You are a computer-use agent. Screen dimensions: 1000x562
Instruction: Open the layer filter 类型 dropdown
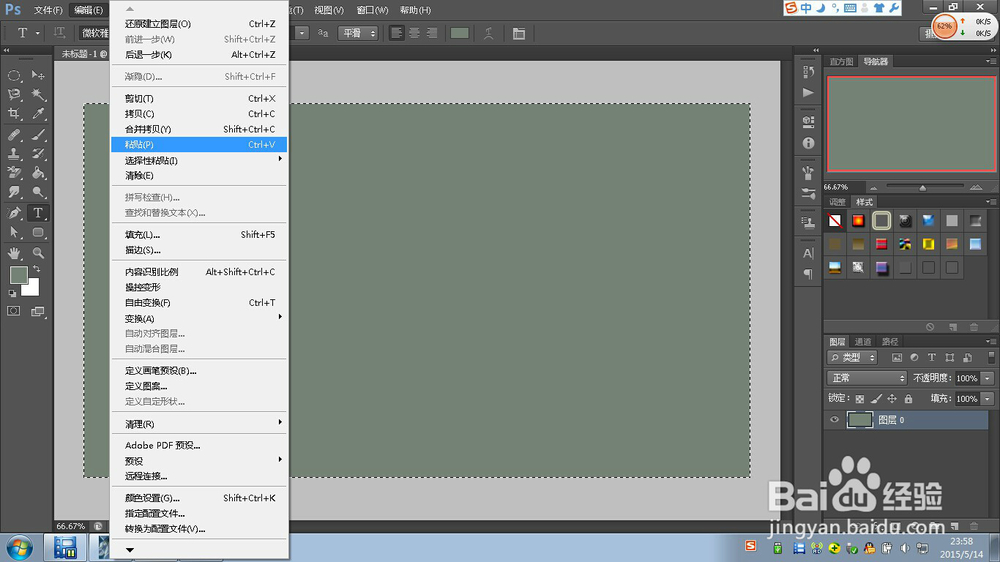[x=853, y=358]
